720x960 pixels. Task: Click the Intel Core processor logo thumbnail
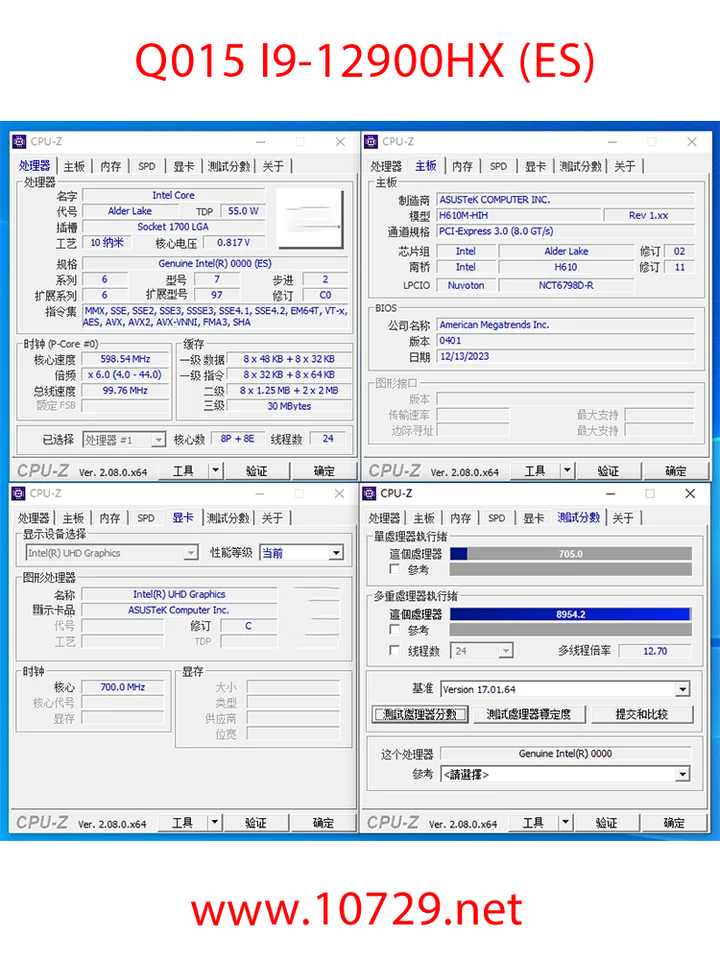click(310, 218)
